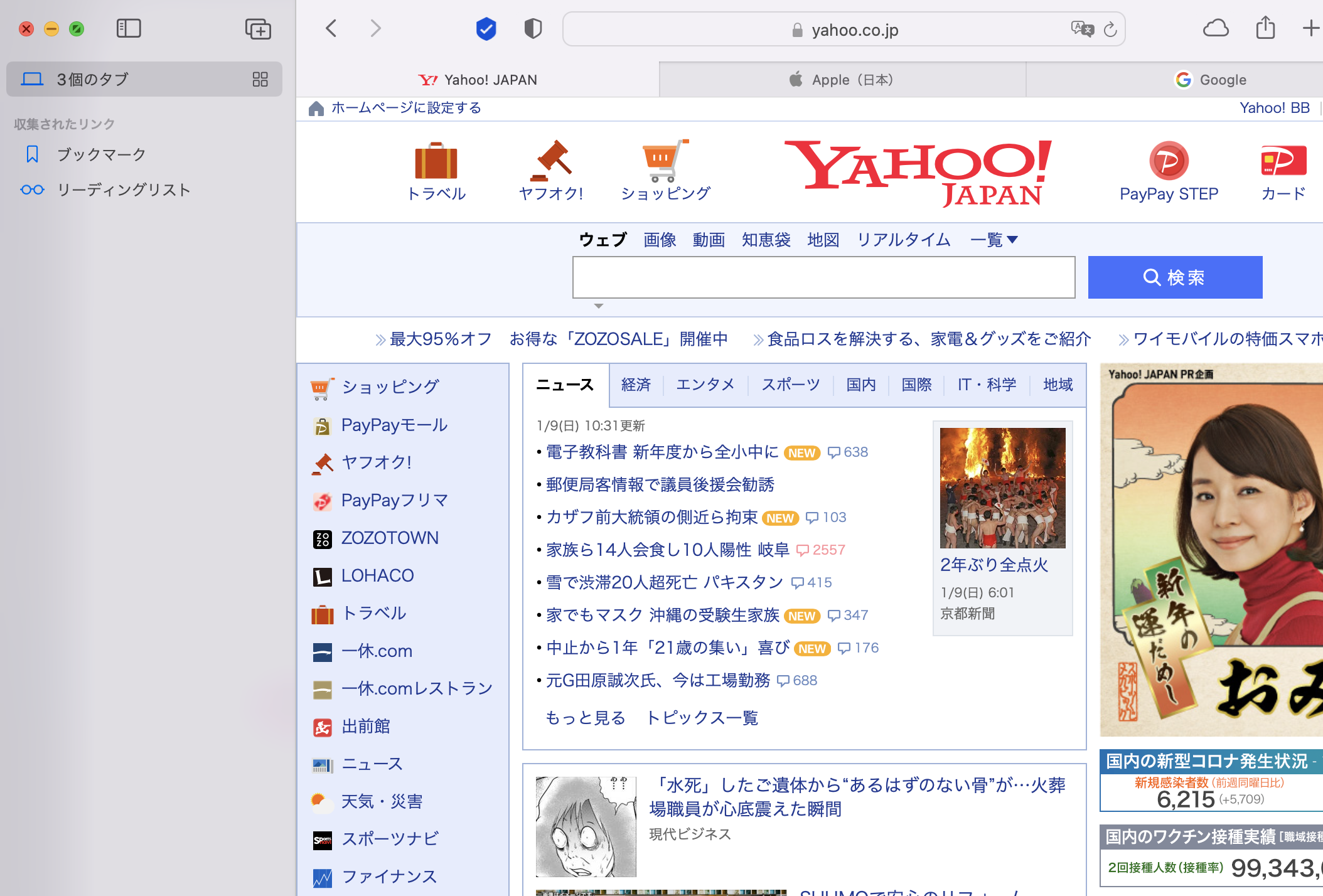
Task: Select the スポーツ news tab
Action: pos(790,385)
